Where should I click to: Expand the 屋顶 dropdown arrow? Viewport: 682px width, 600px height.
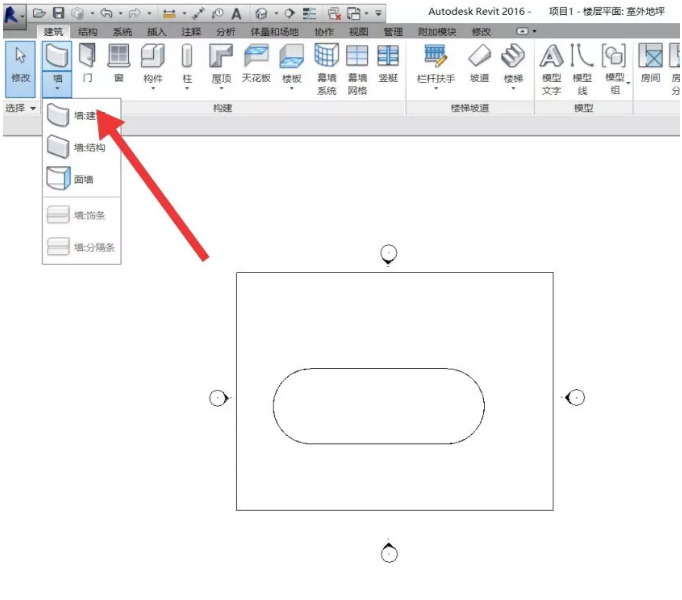coord(221,89)
